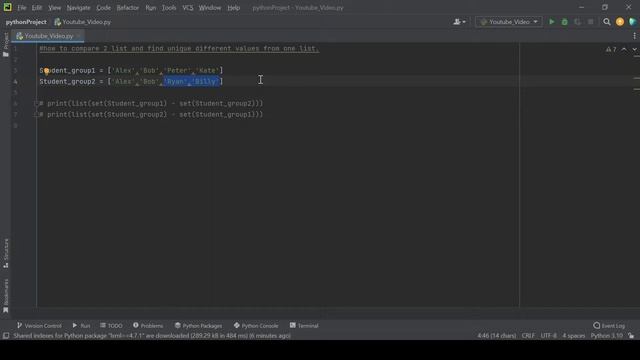Click the comment on line 1
This screenshot has width=640, height=360.
click(179, 49)
